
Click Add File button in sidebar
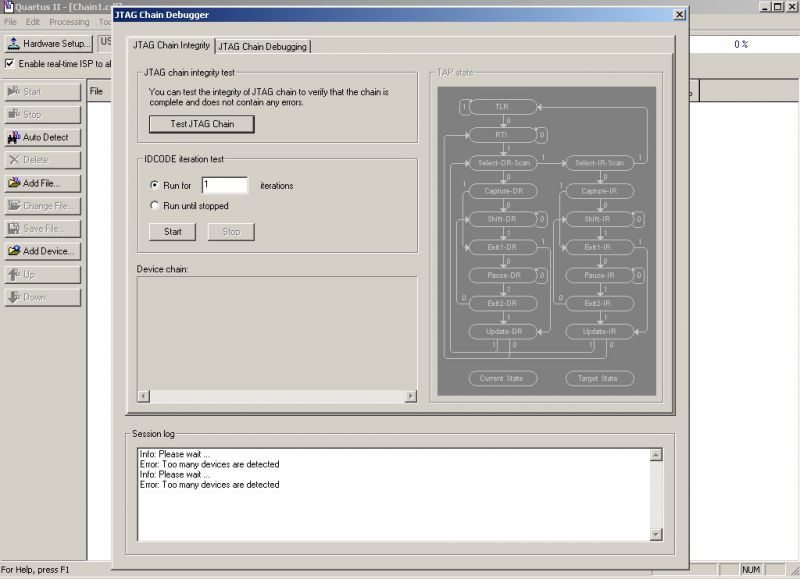pyautogui.click(x=43, y=183)
